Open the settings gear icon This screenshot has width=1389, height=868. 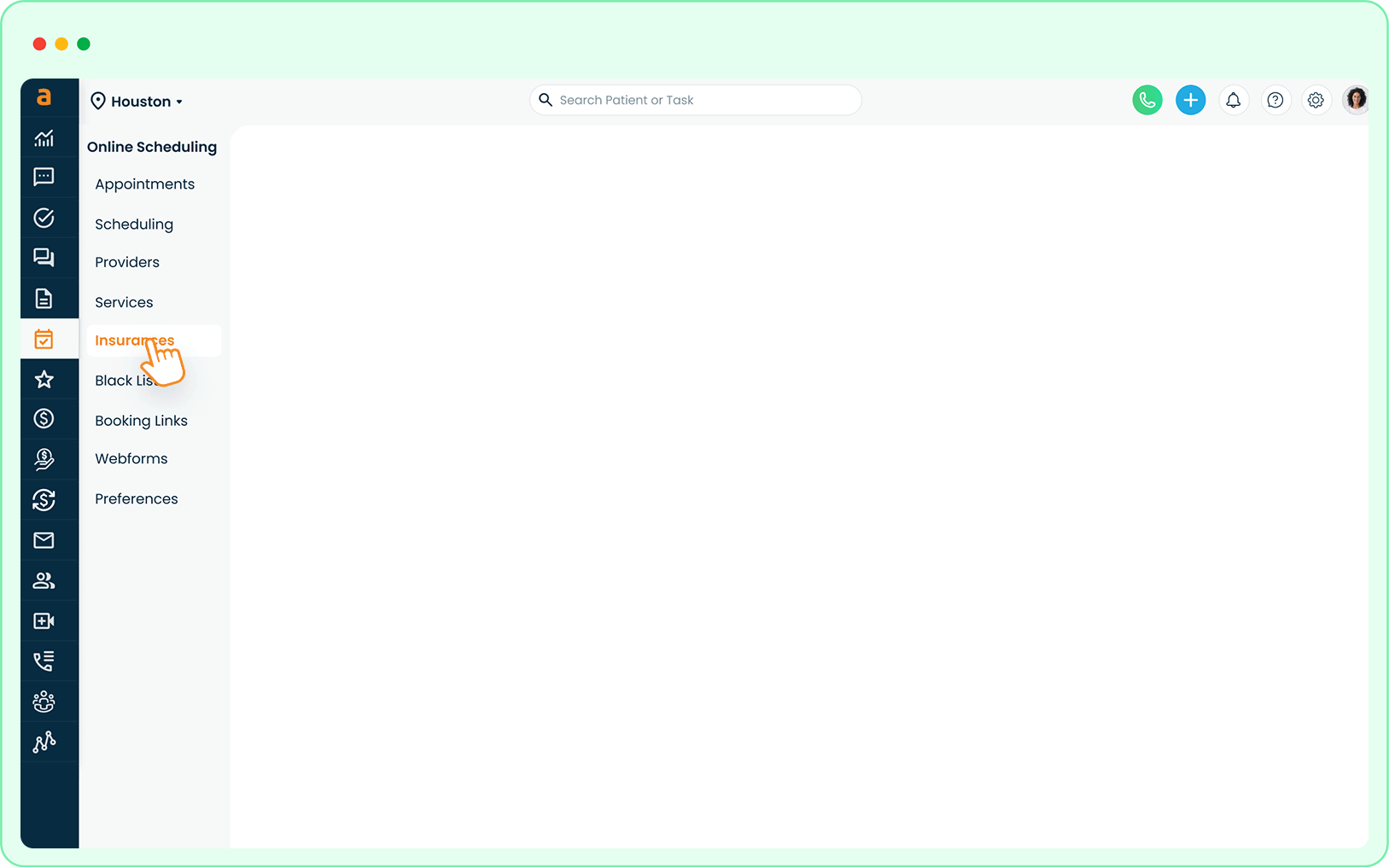[1316, 101]
